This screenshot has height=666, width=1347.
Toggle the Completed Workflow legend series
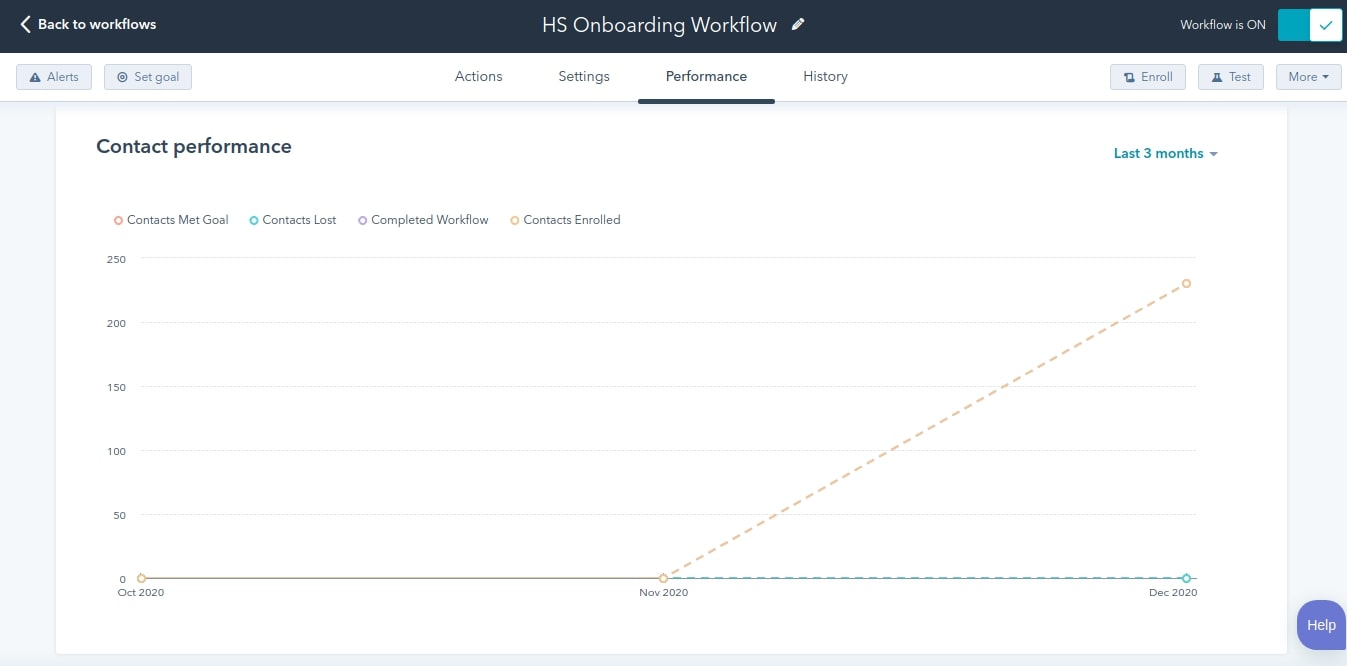pyautogui.click(x=422, y=219)
